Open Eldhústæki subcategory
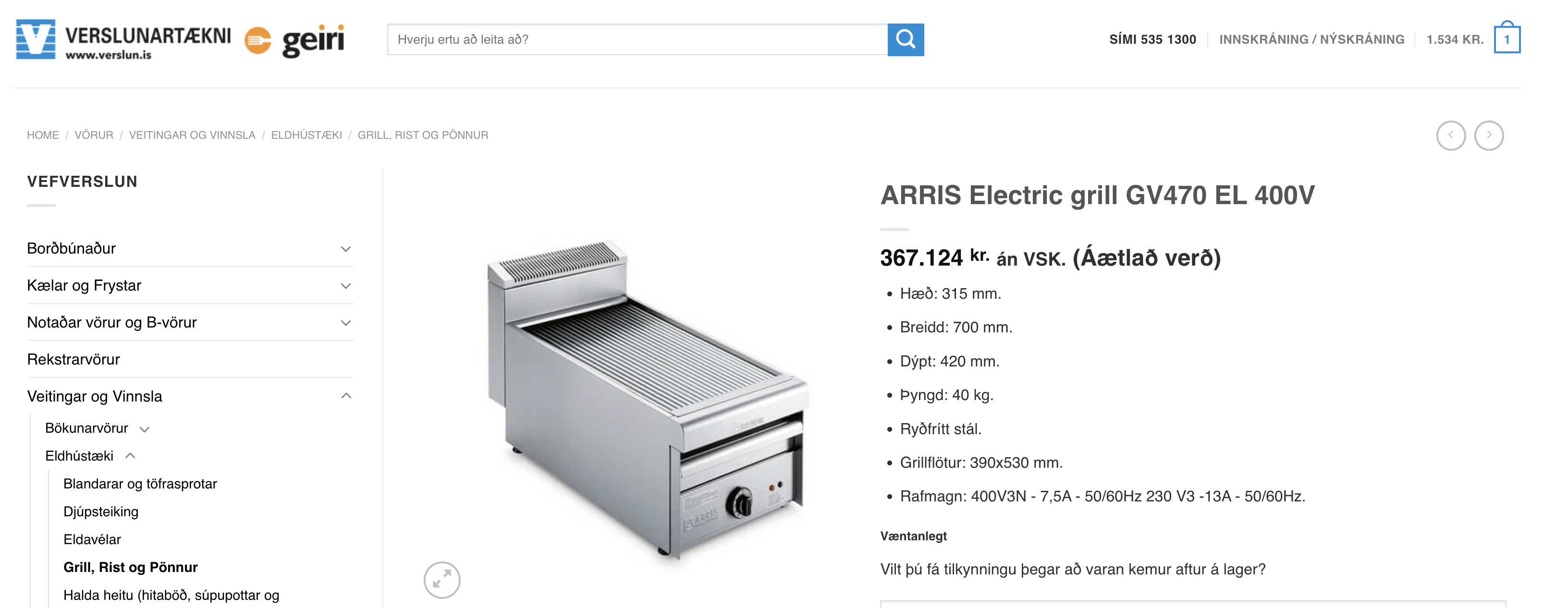 (79, 456)
